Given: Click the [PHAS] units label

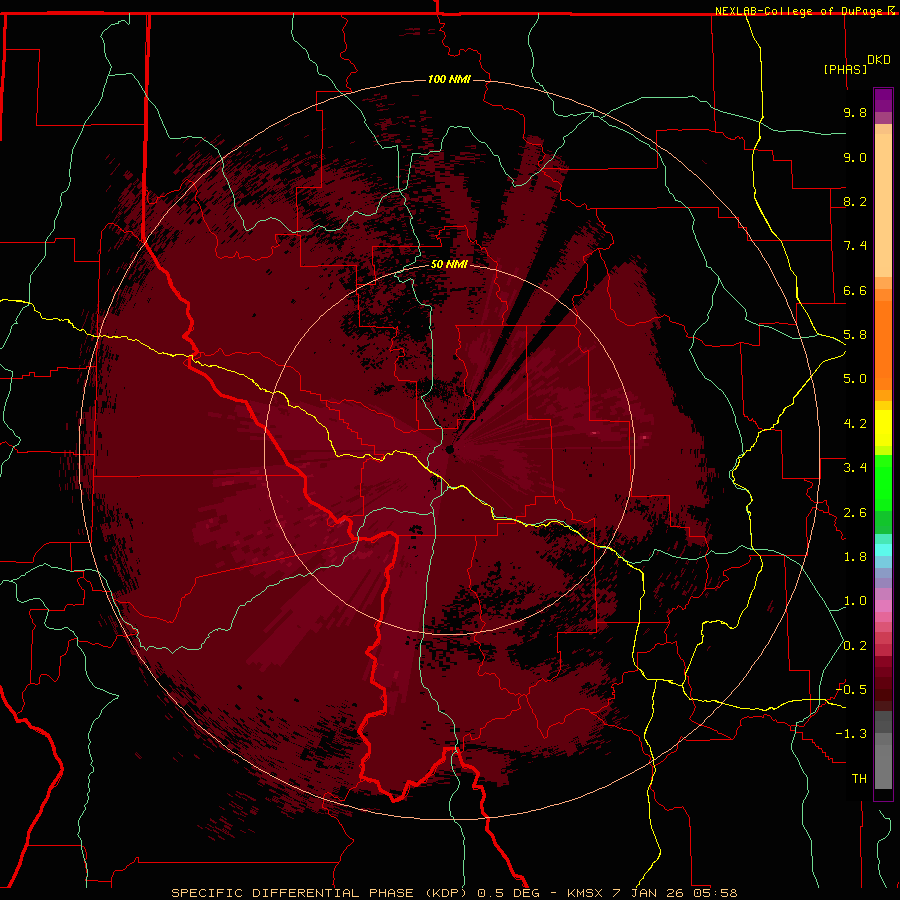Looking at the screenshot, I should coord(845,69).
